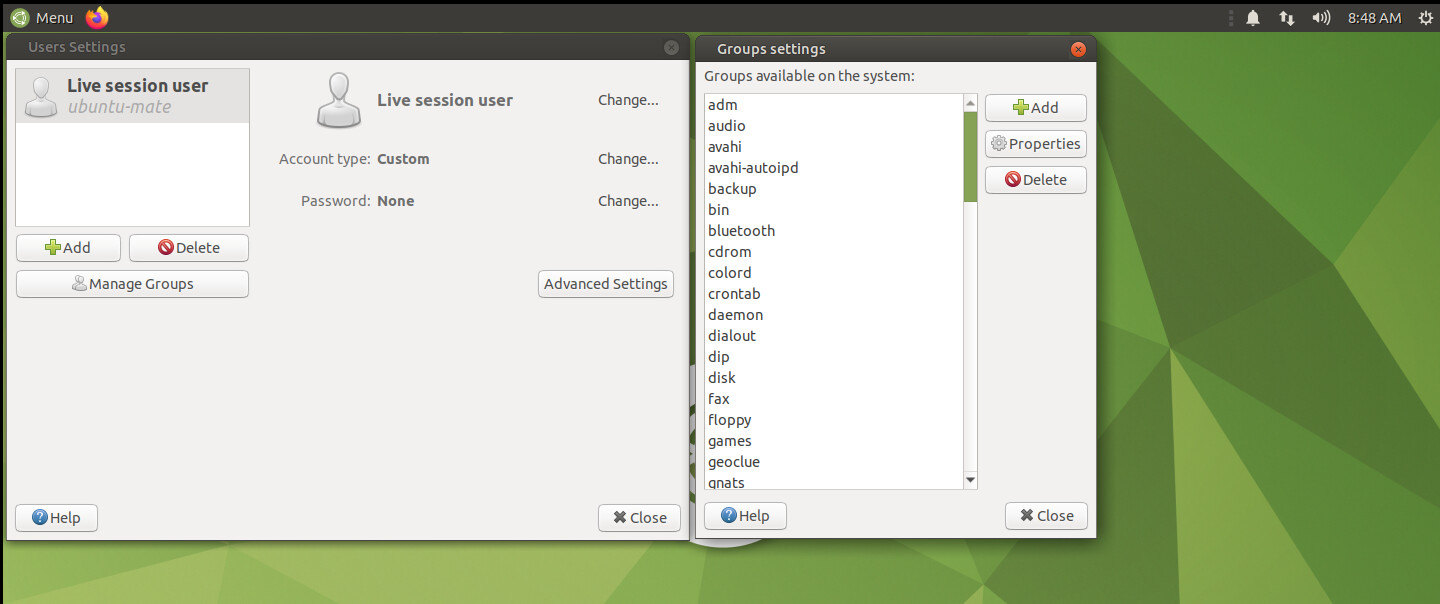Select Live session user in users list

133,96
